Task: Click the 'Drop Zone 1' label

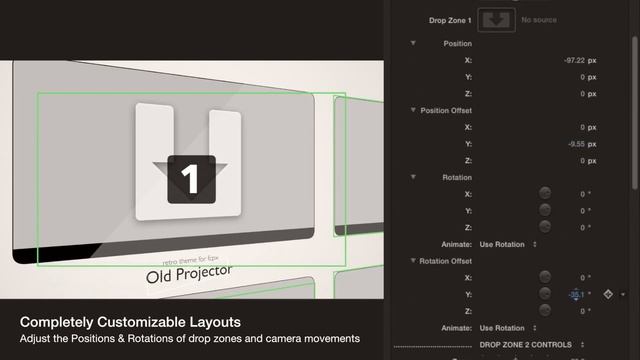Action: coord(450,20)
